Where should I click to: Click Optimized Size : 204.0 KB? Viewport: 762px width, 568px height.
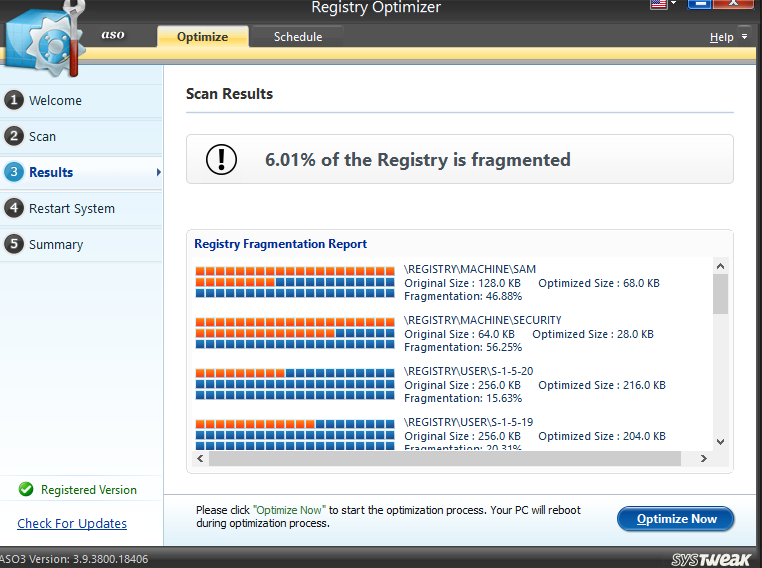(x=602, y=436)
